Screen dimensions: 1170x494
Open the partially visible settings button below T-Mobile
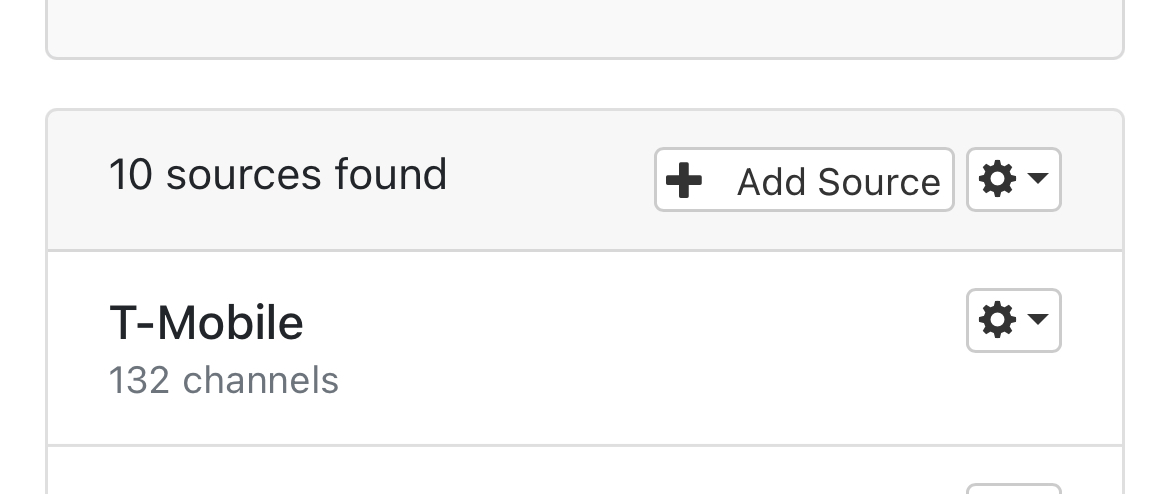[1013, 488]
